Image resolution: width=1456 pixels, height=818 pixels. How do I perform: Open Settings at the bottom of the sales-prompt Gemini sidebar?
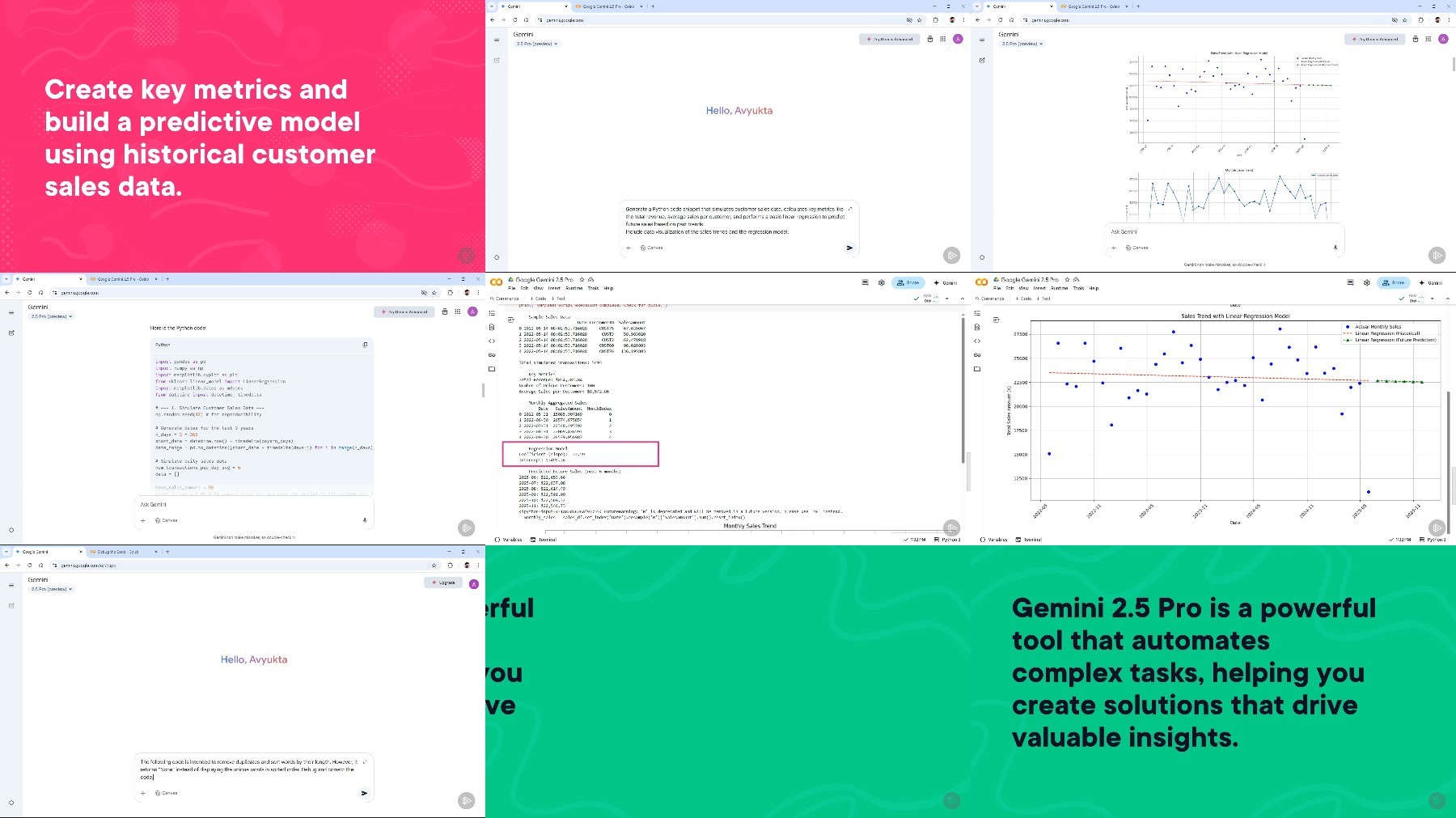(497, 257)
